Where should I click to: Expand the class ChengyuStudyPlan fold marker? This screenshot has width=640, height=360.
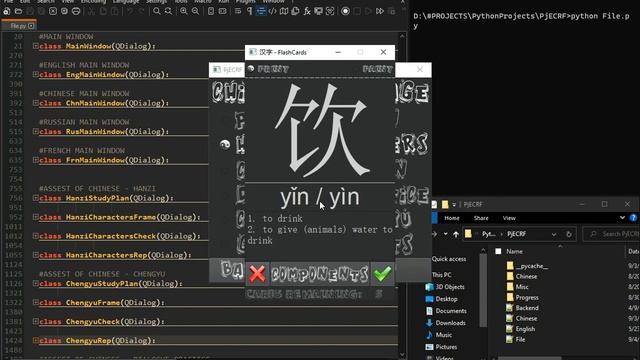click(36, 283)
